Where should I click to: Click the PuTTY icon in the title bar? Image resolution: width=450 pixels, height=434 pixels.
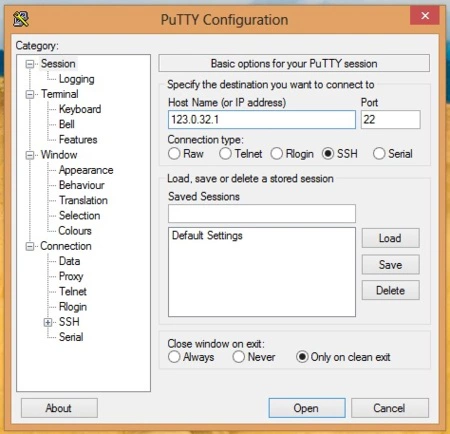(21, 19)
